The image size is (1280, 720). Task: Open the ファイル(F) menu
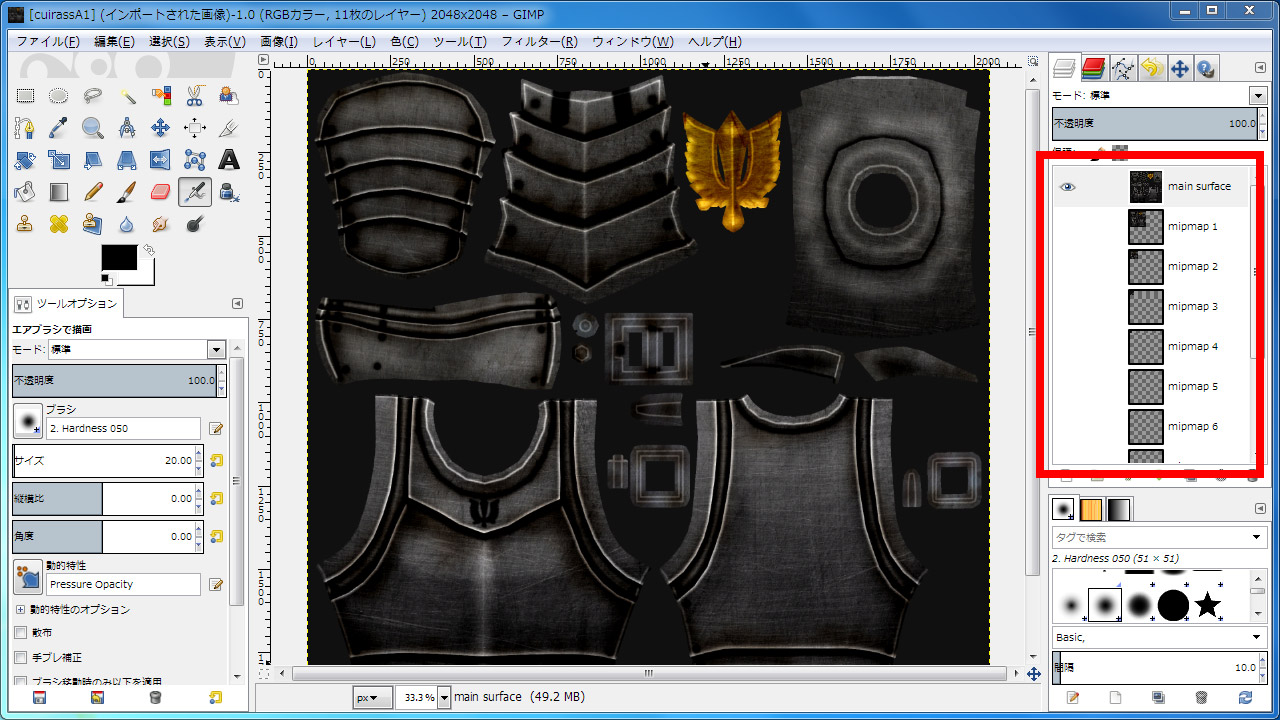point(48,42)
